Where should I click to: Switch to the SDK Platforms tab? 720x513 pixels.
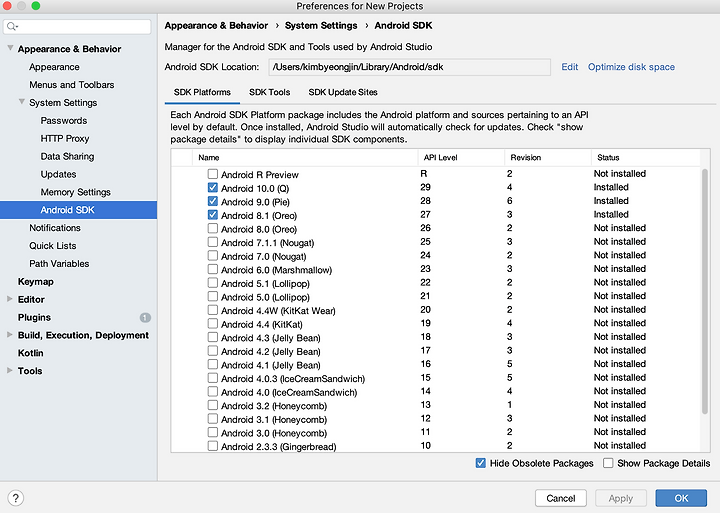click(202, 92)
